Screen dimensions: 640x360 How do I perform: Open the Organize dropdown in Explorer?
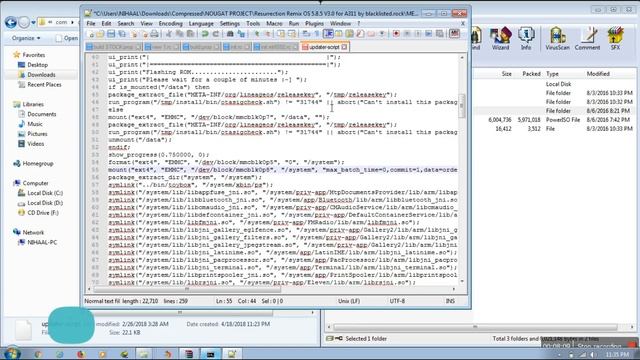point(26,38)
